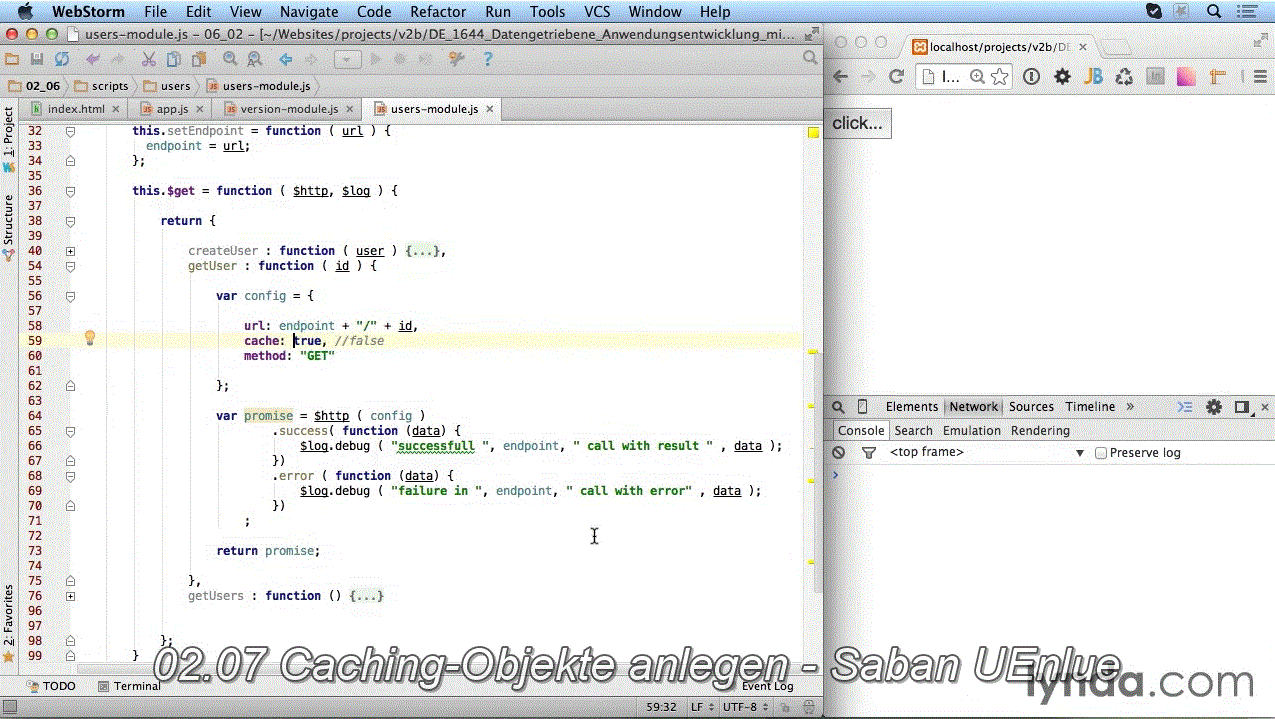Expand the folded createUser function at line 40
The width and height of the screenshot is (1275, 719).
pos(70,251)
